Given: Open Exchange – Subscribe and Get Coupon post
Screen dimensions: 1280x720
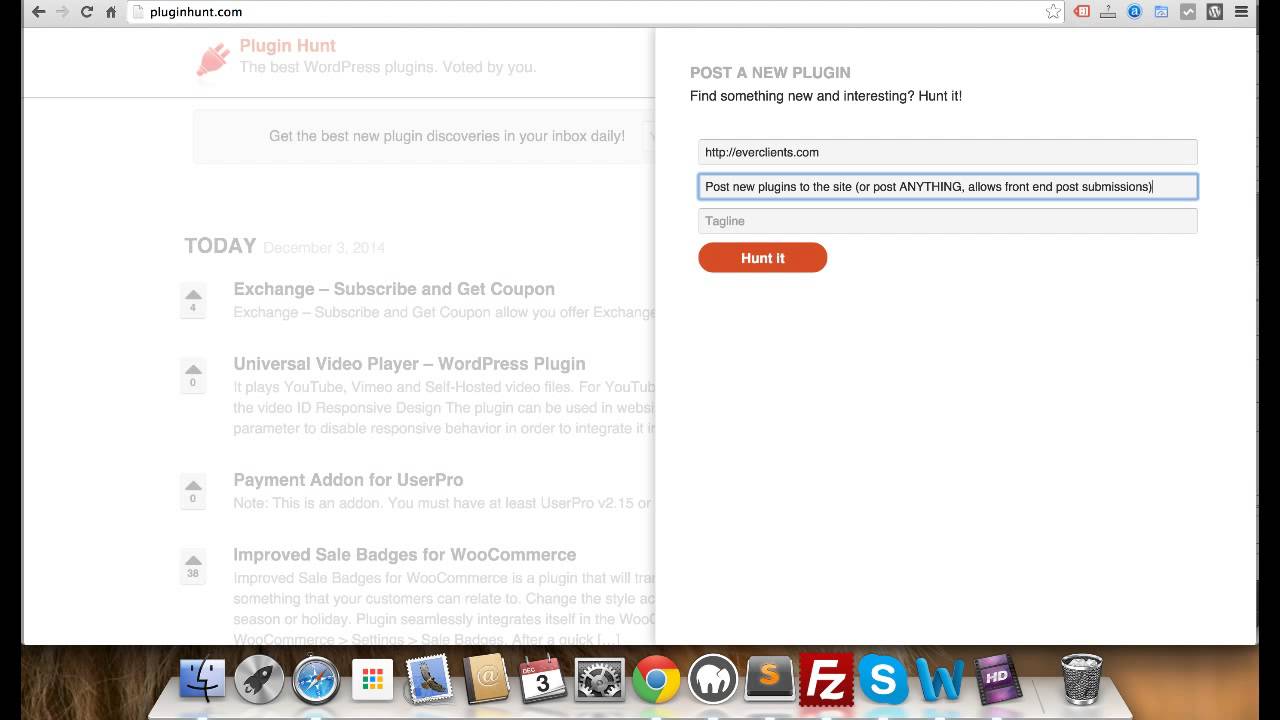Looking at the screenshot, I should coord(394,289).
